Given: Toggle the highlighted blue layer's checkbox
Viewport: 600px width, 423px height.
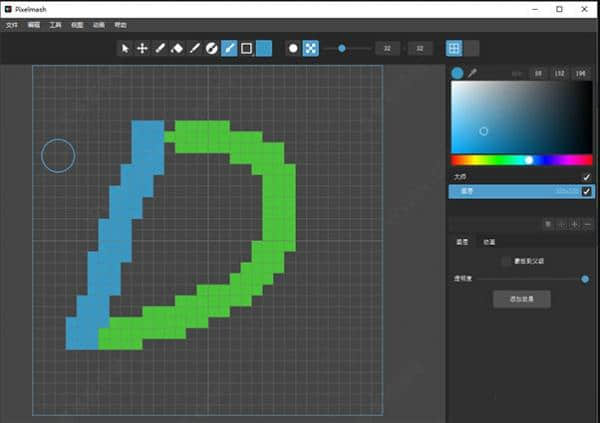Looking at the screenshot, I should pos(587,191).
